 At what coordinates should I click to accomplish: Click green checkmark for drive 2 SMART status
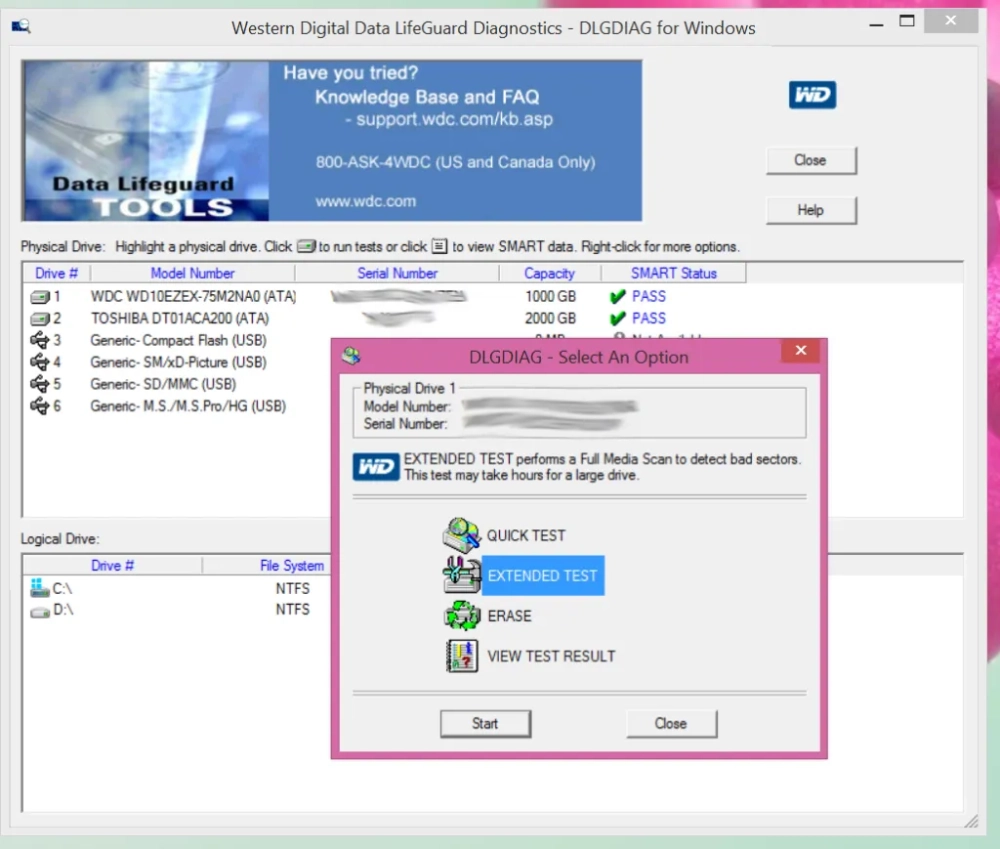click(x=617, y=318)
